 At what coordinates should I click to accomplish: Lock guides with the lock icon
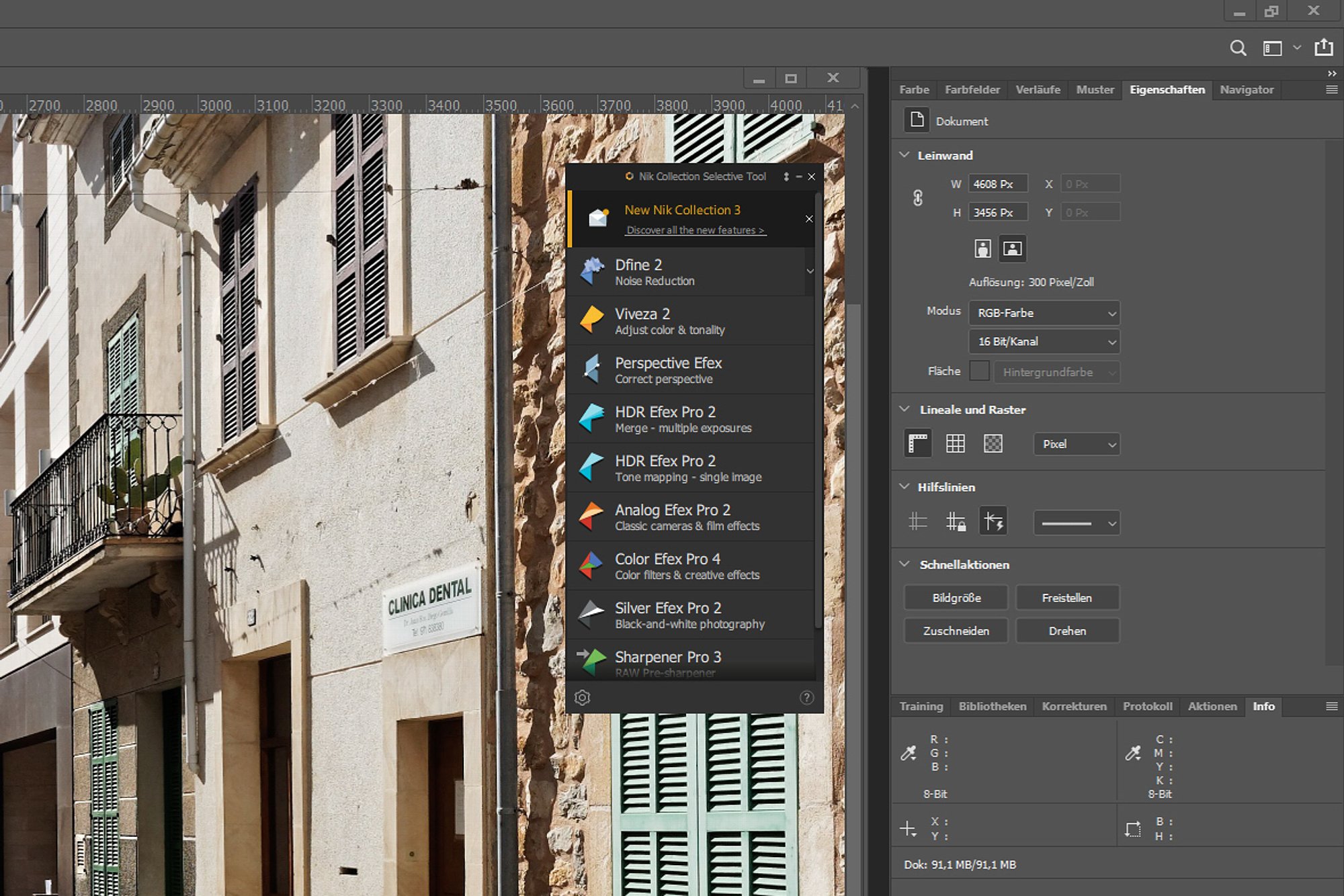click(955, 521)
